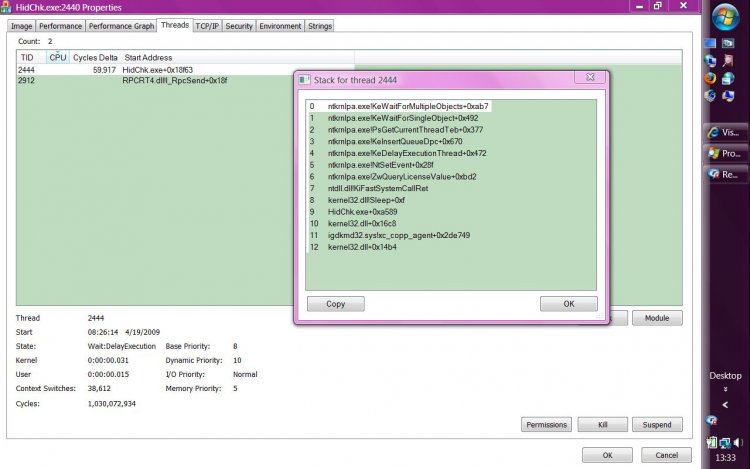Click the pushpin quick launch icon

[728, 61]
